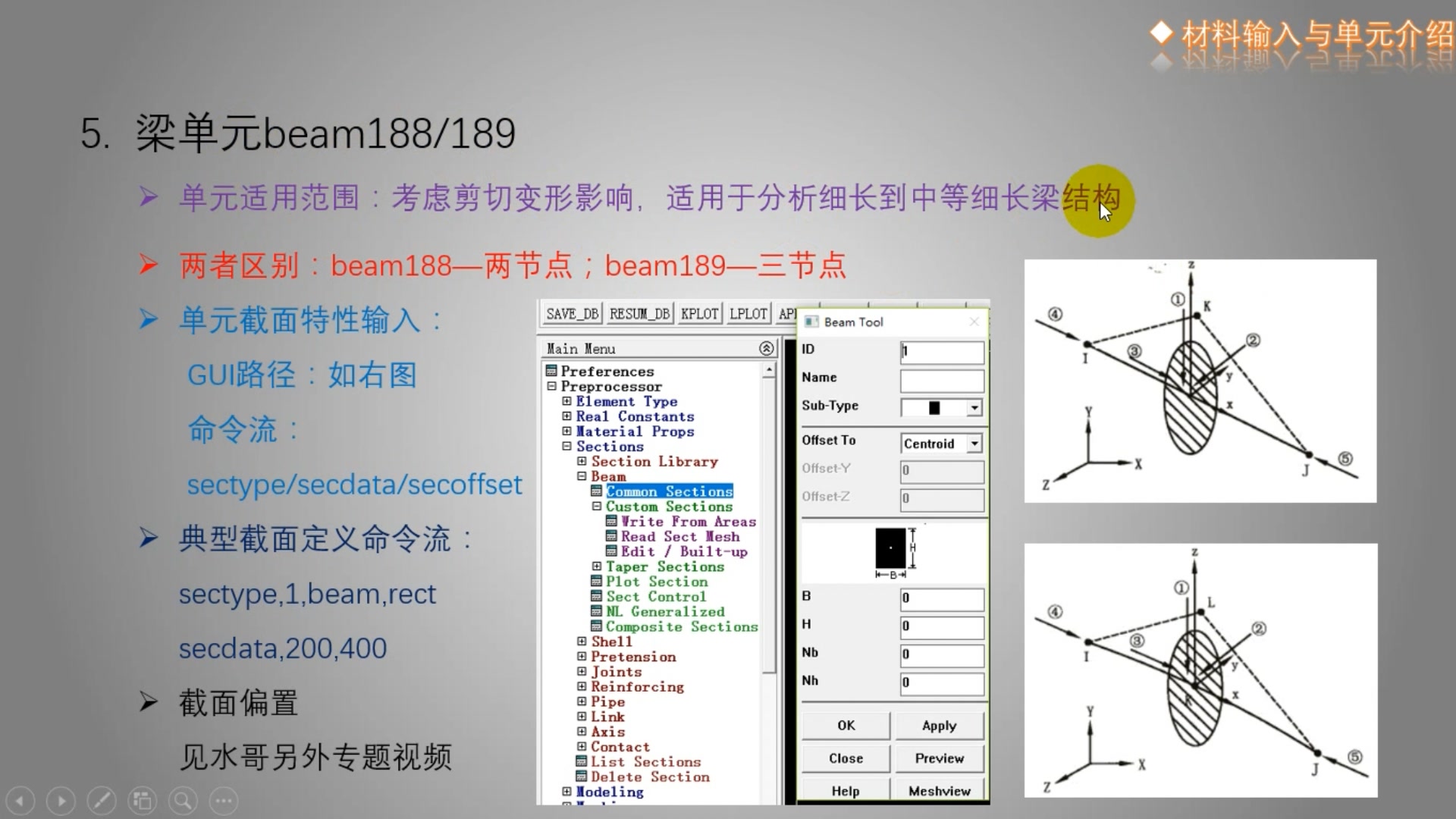Image resolution: width=1456 pixels, height=819 pixels.
Task: Expand Material Props node
Action: (566, 431)
